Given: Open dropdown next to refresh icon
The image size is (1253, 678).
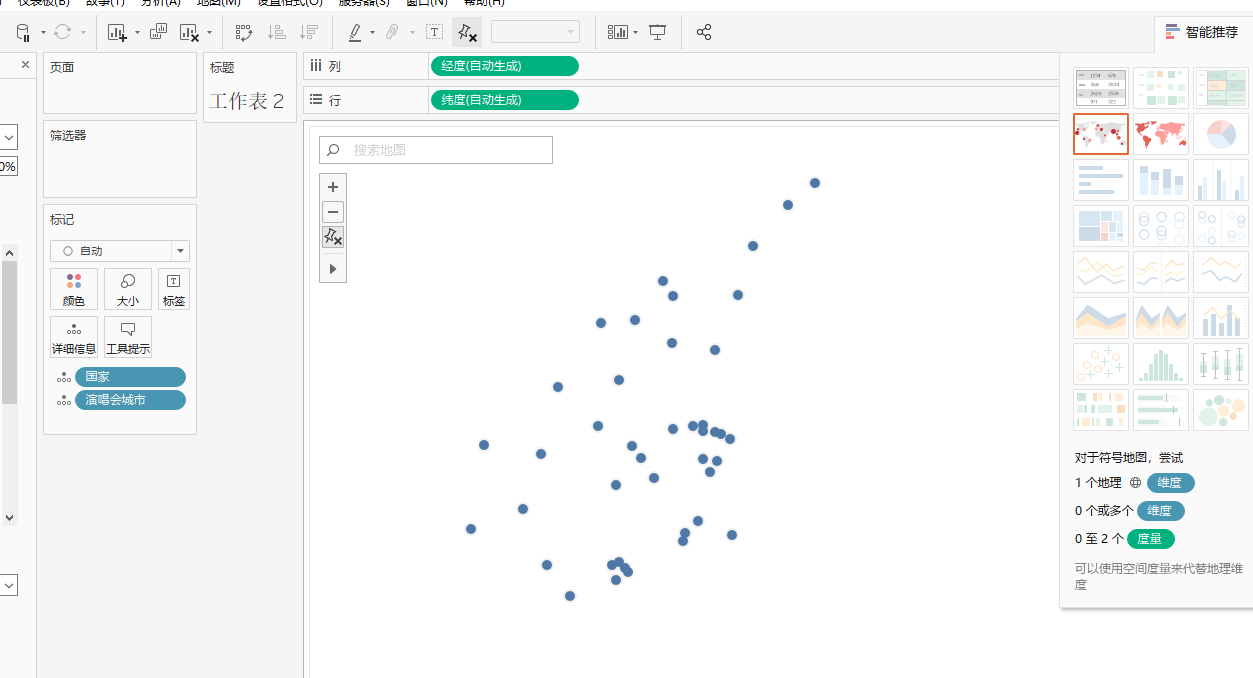Looking at the screenshot, I should pyautogui.click(x=83, y=33).
